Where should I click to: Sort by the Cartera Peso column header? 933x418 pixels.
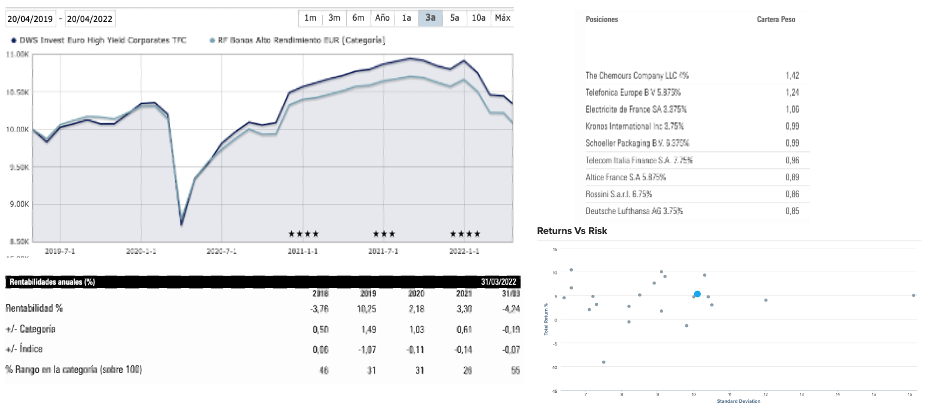775,19
